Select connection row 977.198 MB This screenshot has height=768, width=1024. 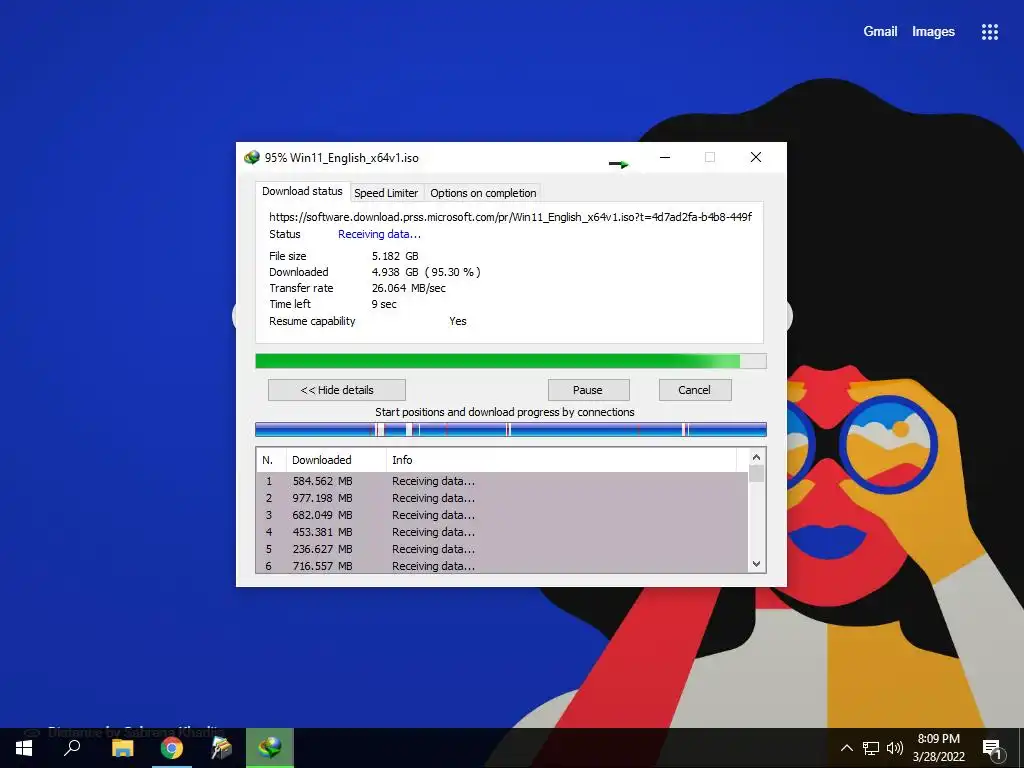tap(502, 498)
